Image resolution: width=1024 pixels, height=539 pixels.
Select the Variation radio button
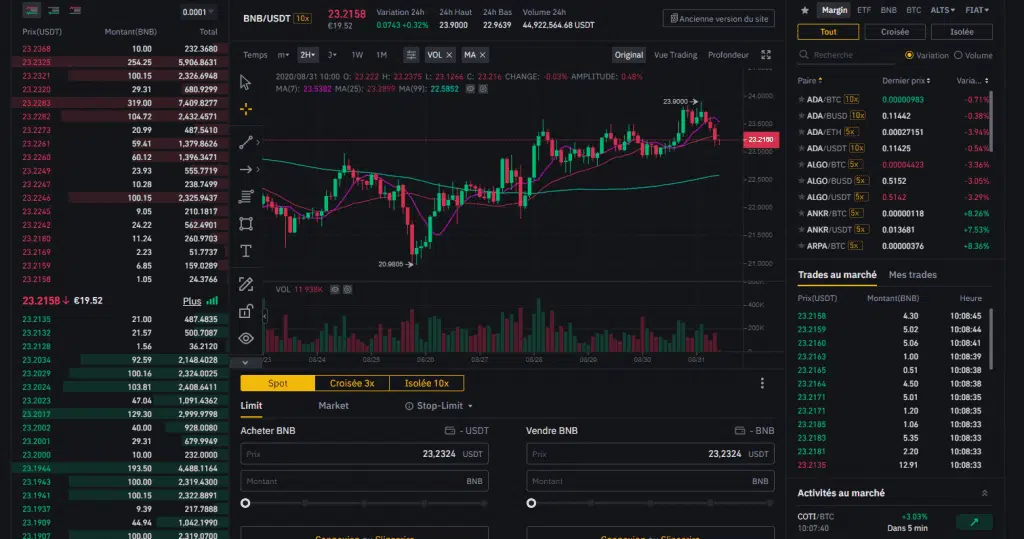pos(909,56)
